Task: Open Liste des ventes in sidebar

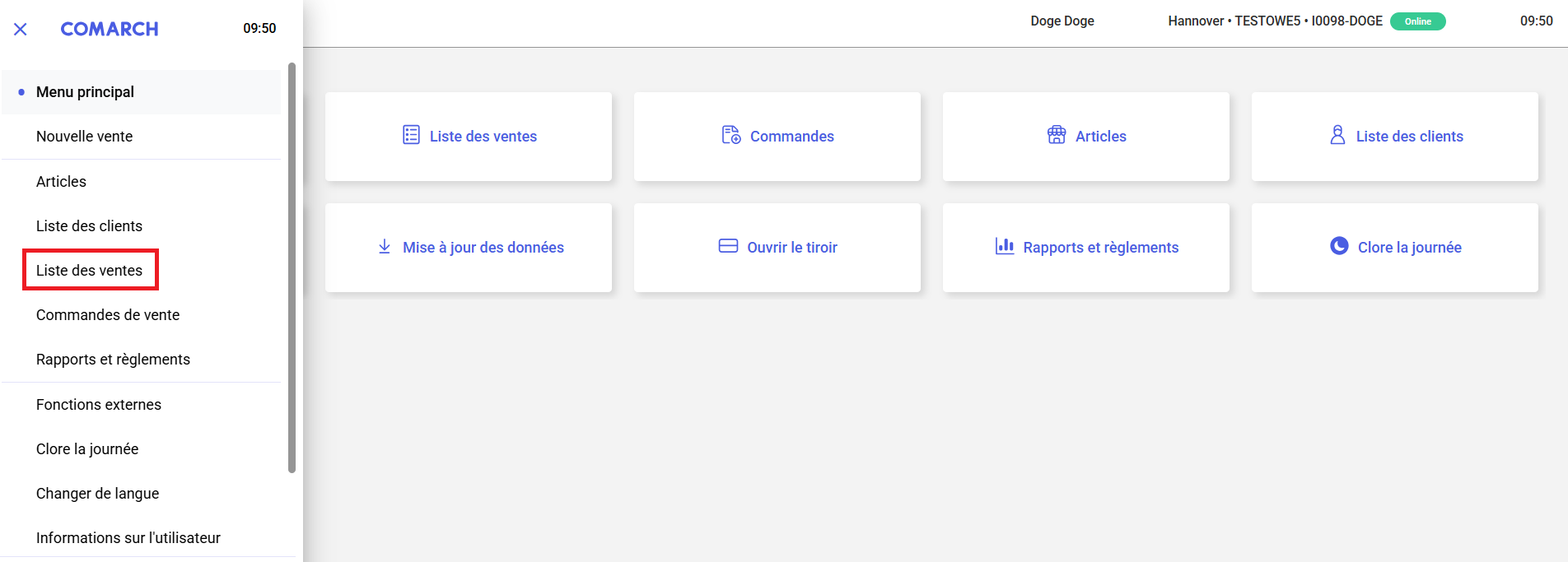Action: click(89, 271)
